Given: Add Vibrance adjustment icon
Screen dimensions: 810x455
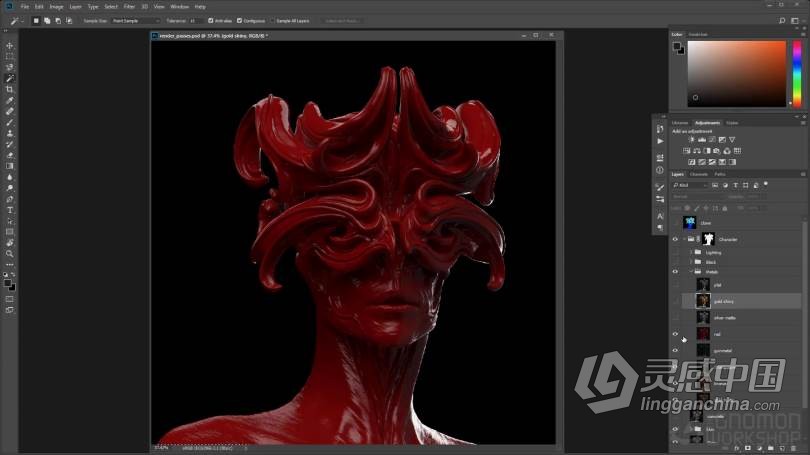Looking at the screenshot, I should [732, 139].
